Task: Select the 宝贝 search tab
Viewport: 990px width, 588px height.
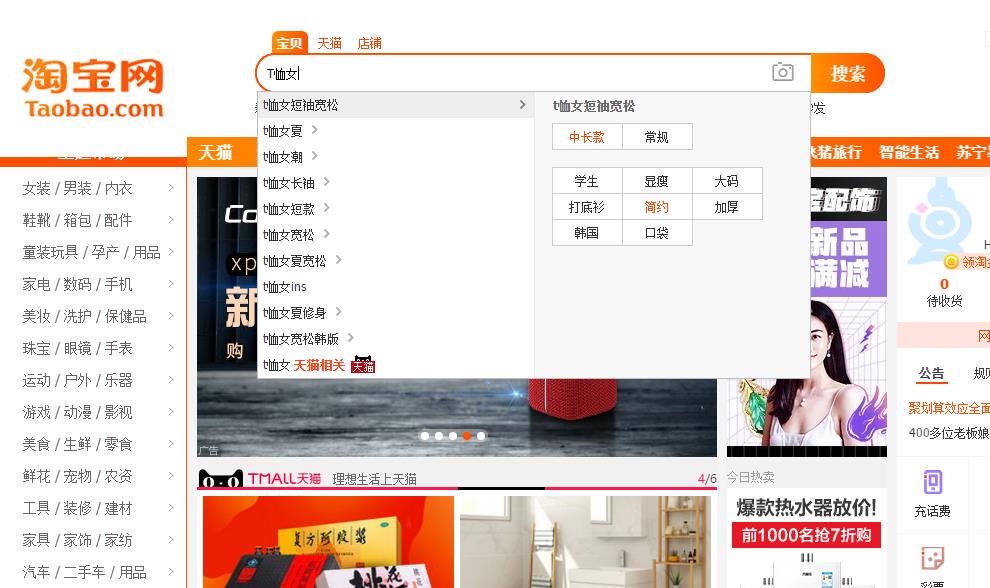Action: tap(289, 43)
